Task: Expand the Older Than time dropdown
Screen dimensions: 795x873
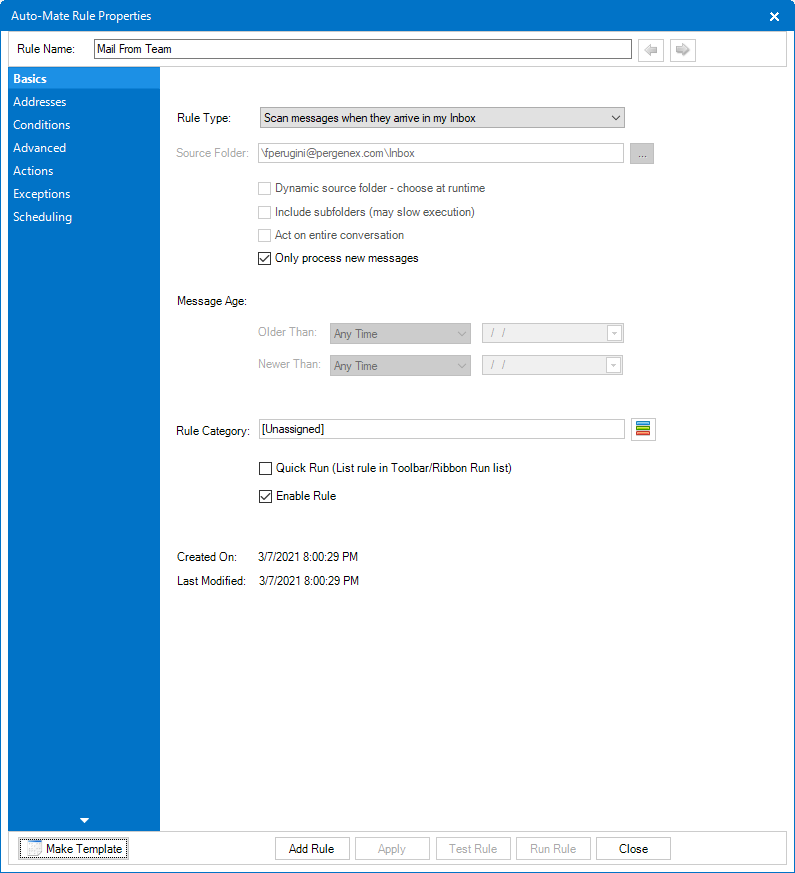Action: click(x=400, y=334)
